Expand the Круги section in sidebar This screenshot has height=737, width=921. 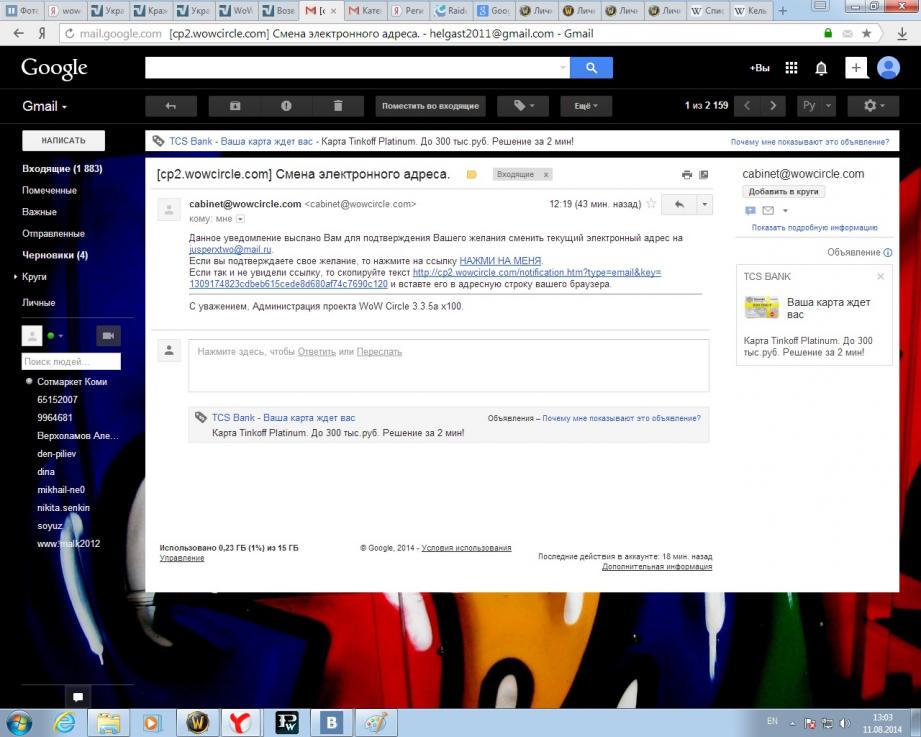17,277
